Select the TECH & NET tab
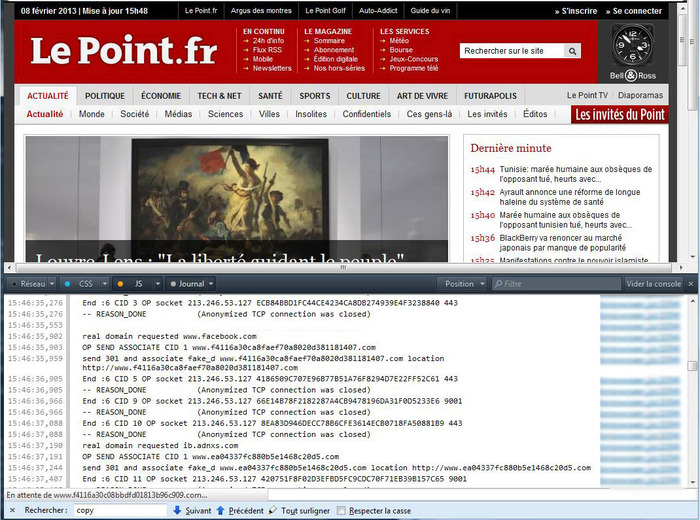700x520 pixels. pos(219,96)
